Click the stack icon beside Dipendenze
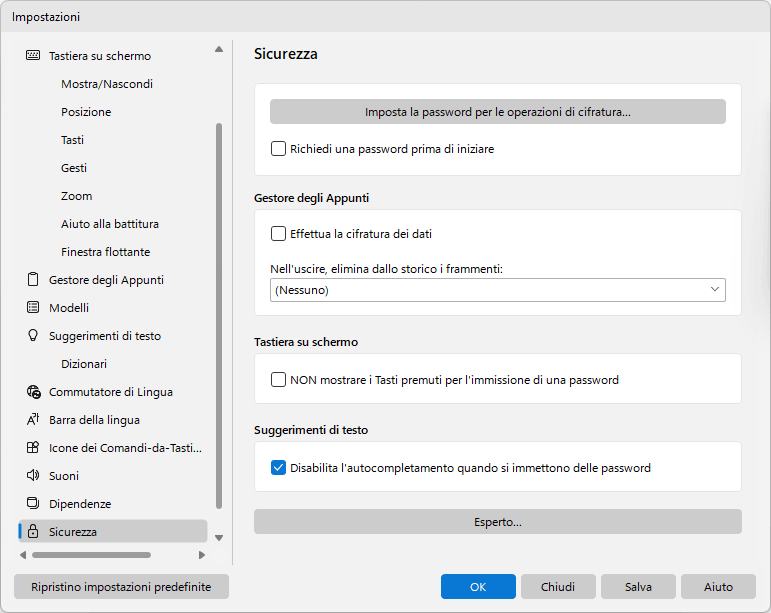 33,503
